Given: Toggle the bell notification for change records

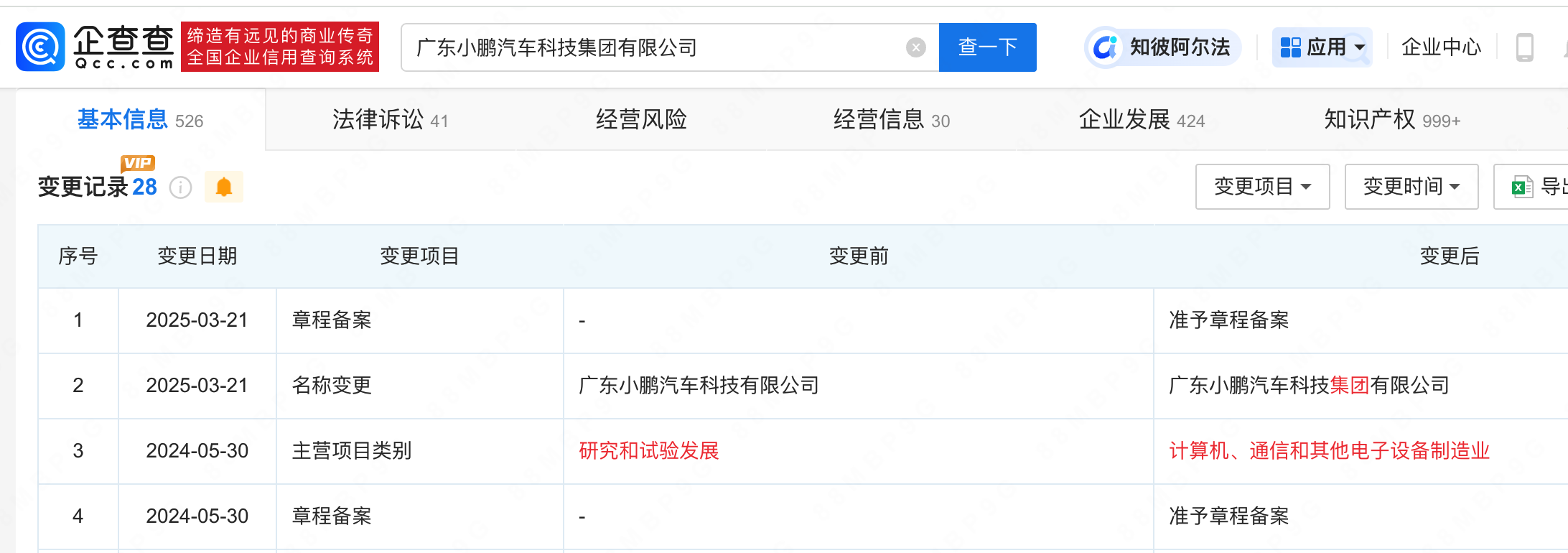Looking at the screenshot, I should pos(224,186).
